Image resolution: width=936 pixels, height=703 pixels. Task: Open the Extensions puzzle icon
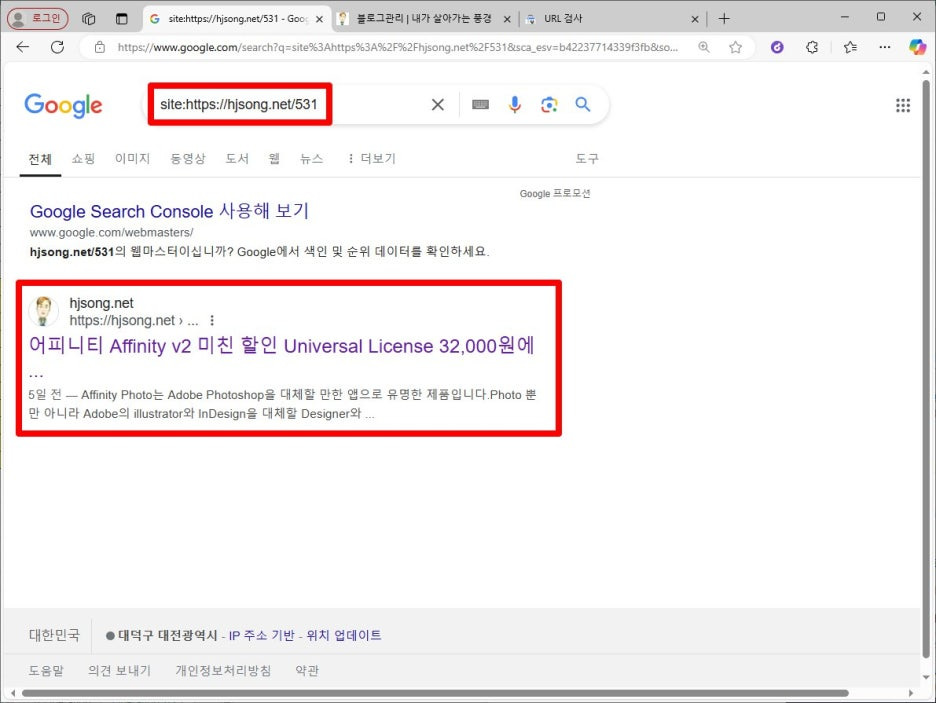click(812, 47)
